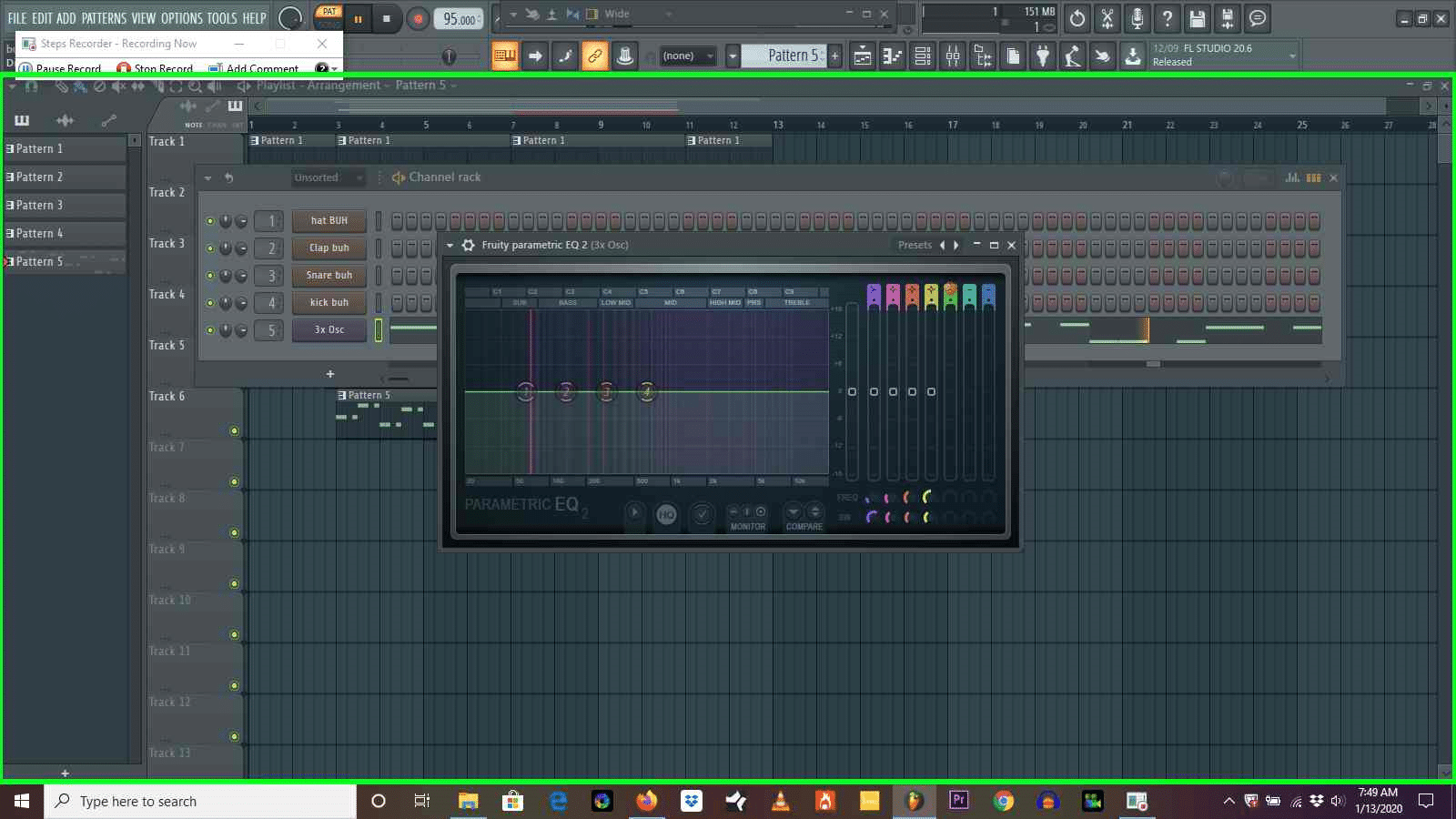Click the purple band 1 type tab

pos(874,297)
